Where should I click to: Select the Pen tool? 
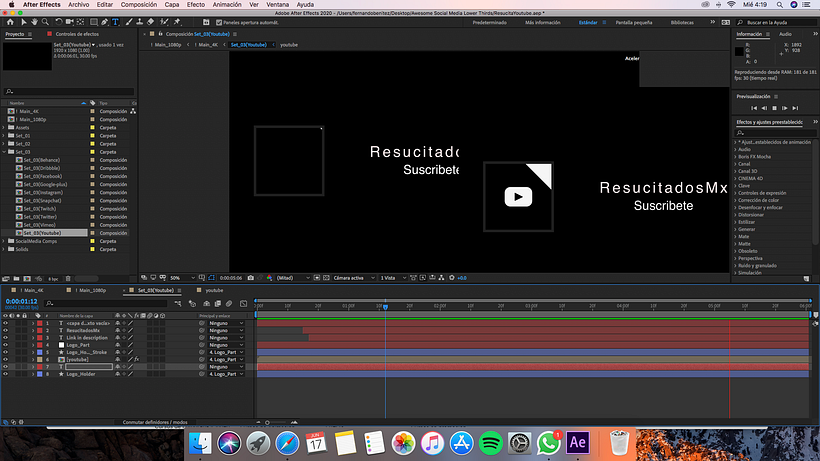click(x=105, y=22)
